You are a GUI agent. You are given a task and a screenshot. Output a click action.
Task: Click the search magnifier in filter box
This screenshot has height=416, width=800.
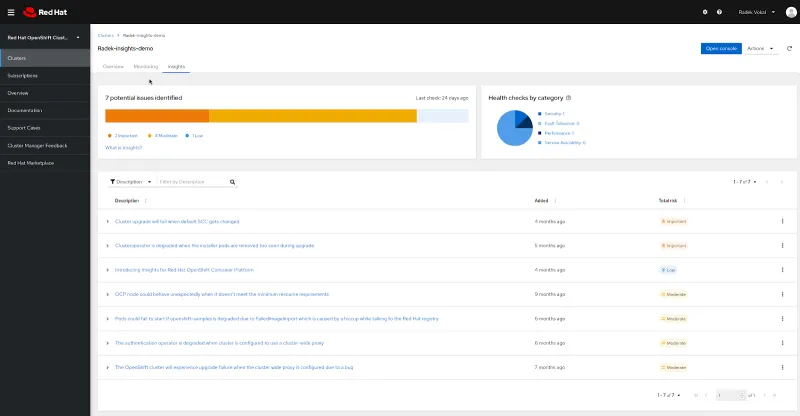pyautogui.click(x=233, y=182)
